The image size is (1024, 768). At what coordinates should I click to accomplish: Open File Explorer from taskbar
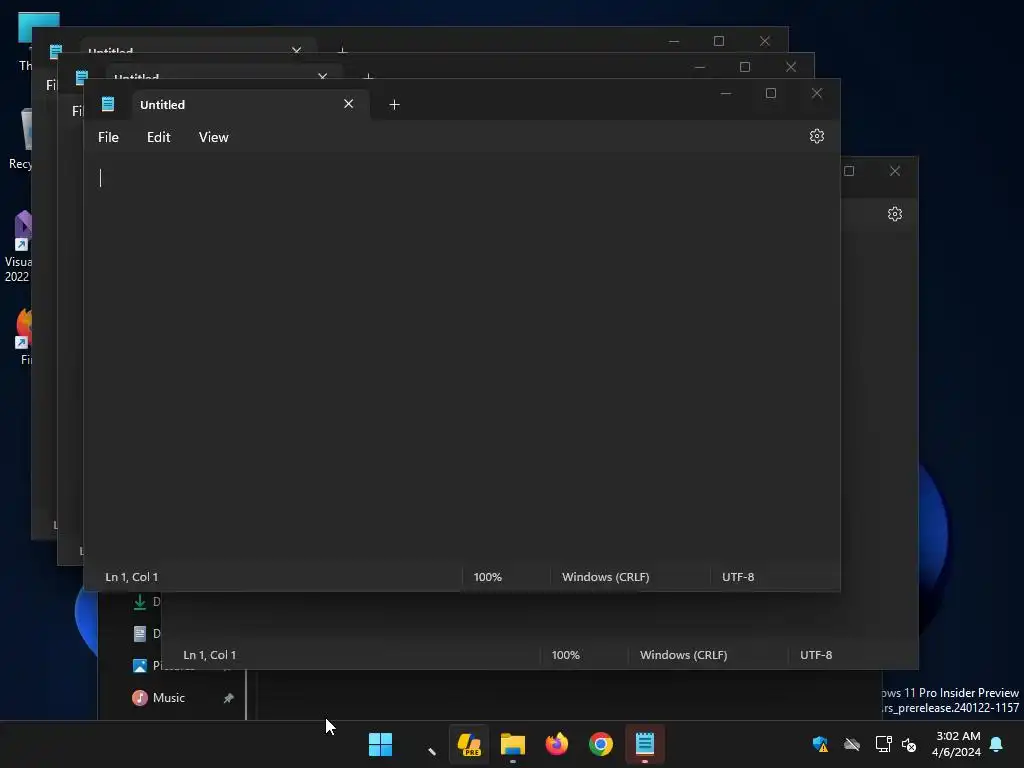[513, 744]
